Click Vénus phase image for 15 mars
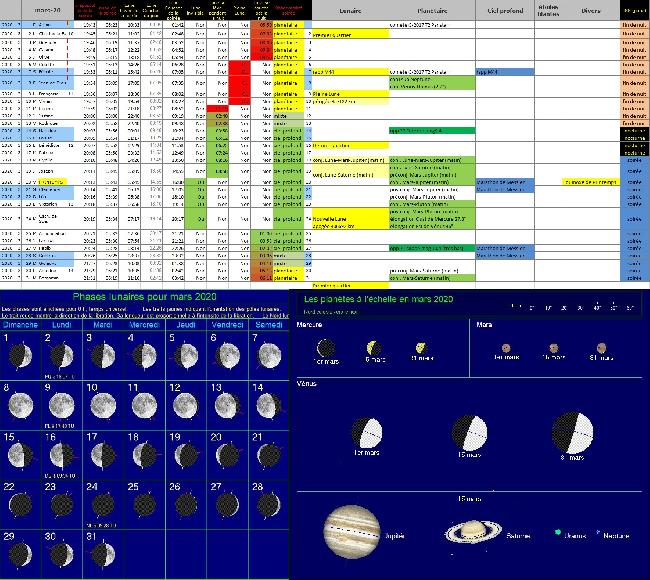The image size is (650, 580). [x=470, y=433]
